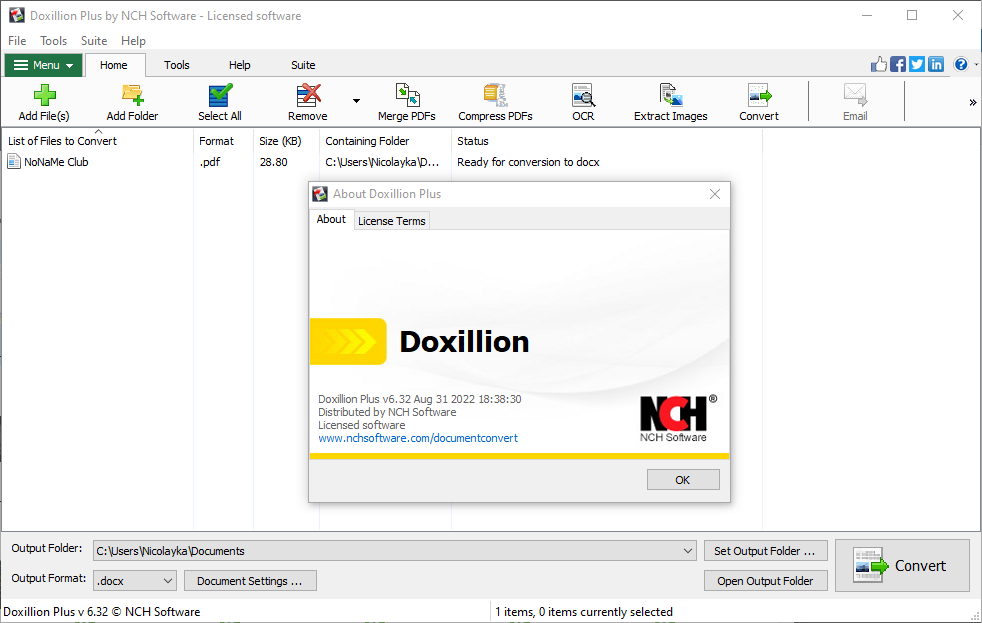
Task: Click the large Convert button at bottom right
Action: (902, 565)
